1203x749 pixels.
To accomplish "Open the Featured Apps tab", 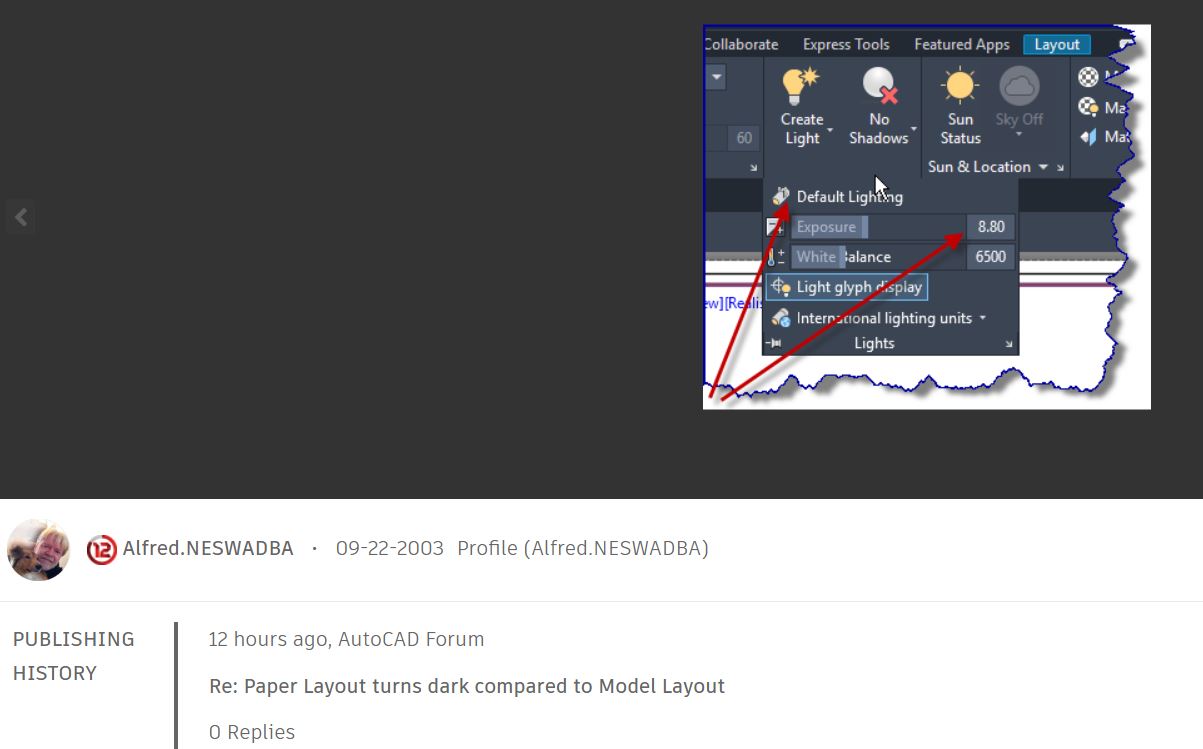I will 961,44.
